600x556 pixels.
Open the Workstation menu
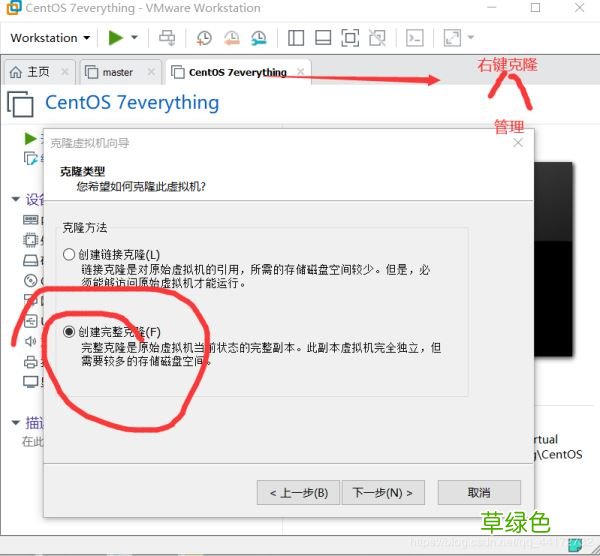50,38
